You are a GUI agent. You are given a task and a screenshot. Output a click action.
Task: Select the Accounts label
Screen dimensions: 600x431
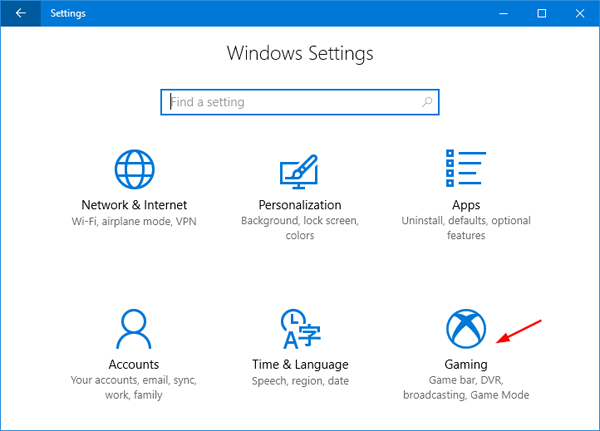[134, 364]
